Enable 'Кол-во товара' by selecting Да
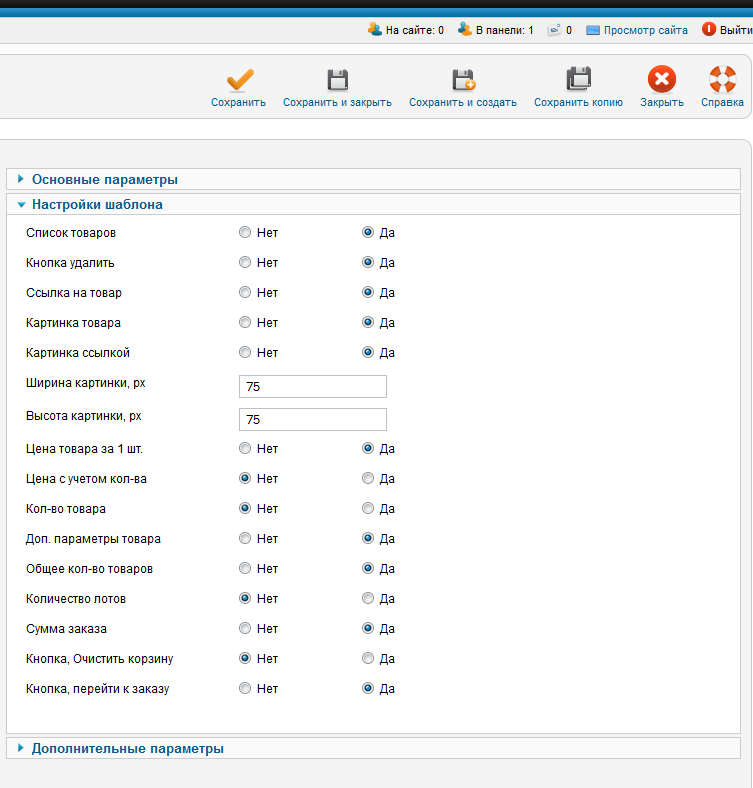This screenshot has width=753, height=788. (x=368, y=509)
